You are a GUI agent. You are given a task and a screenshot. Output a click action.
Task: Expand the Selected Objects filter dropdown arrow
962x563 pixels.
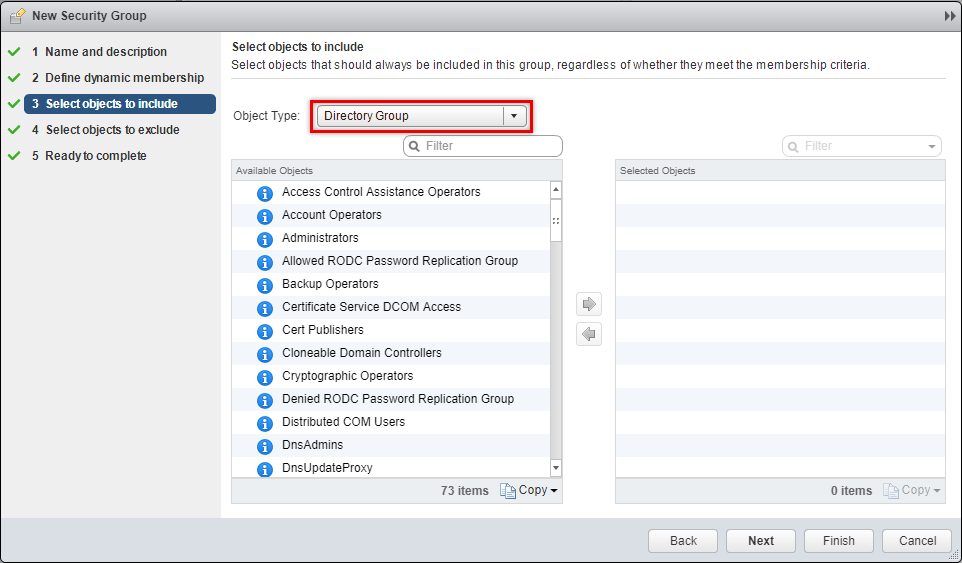click(932, 146)
